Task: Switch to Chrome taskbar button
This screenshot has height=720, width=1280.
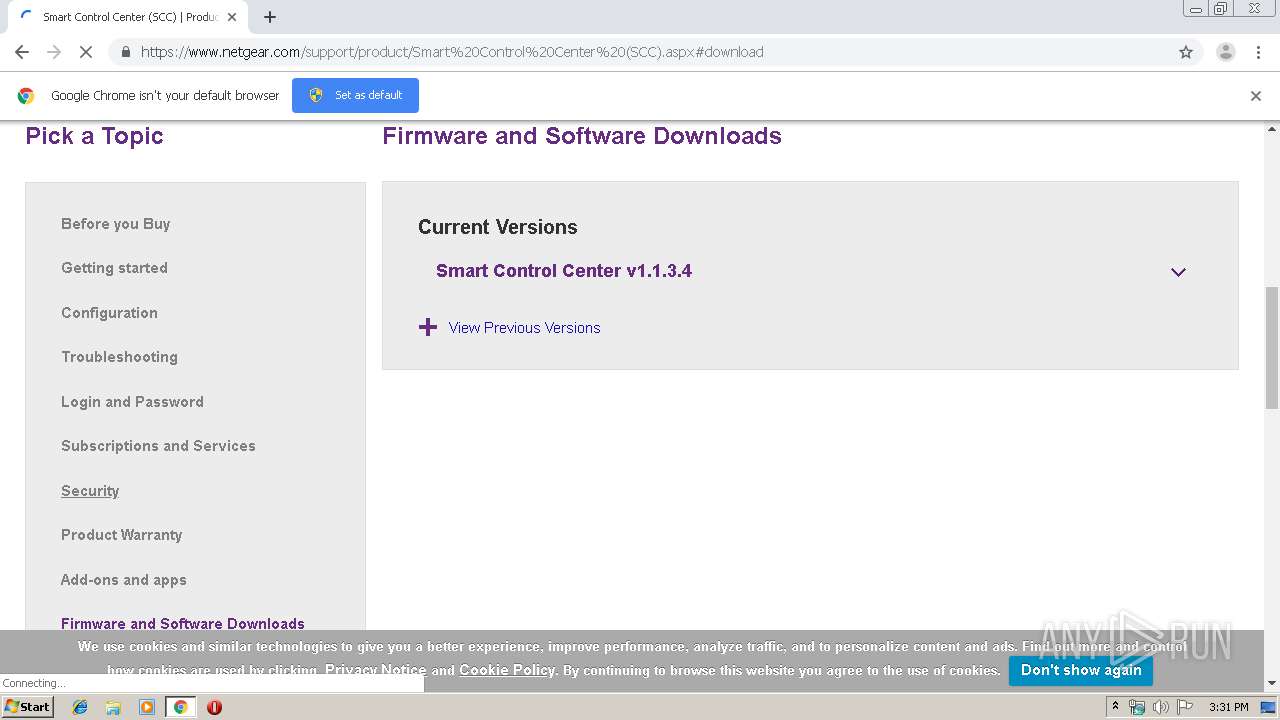Action: 180,707
